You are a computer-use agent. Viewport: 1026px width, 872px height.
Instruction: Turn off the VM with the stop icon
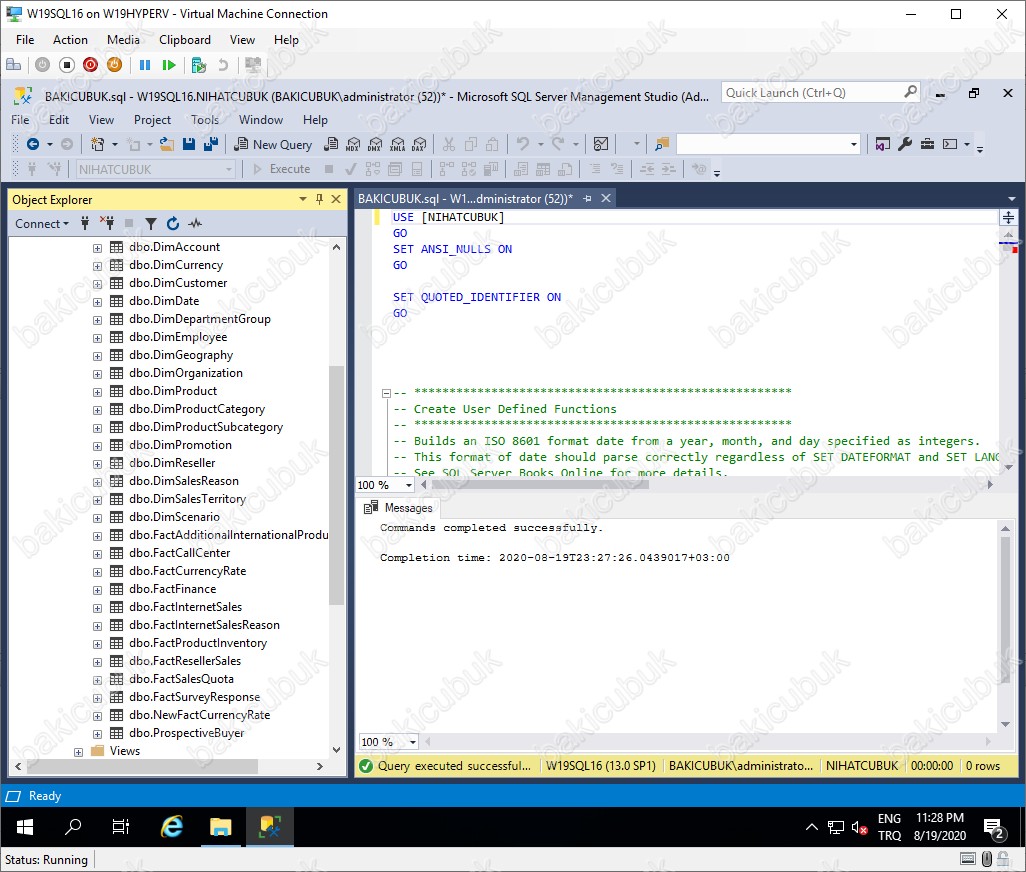66,65
